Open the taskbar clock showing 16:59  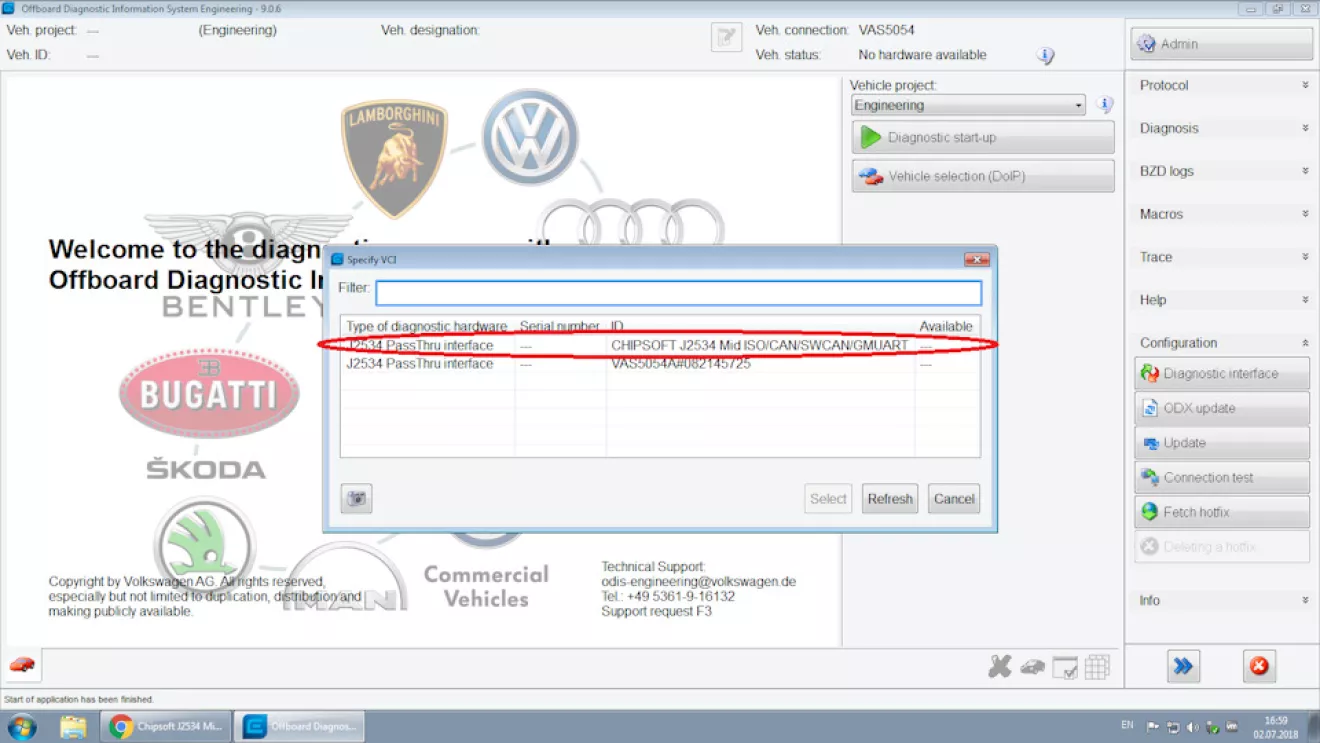click(1275, 726)
